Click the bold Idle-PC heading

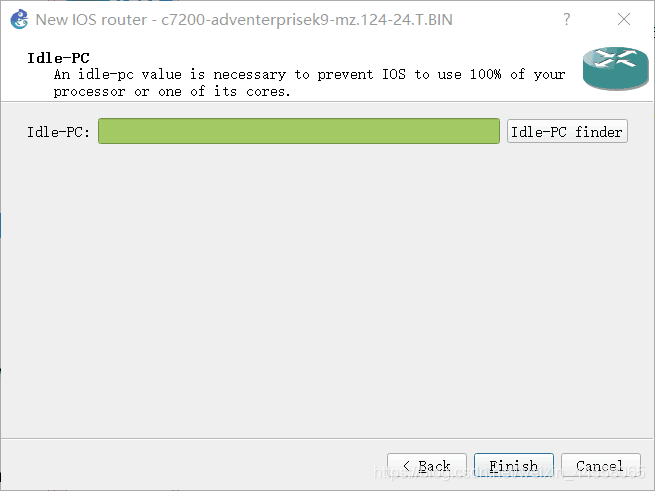[58, 58]
